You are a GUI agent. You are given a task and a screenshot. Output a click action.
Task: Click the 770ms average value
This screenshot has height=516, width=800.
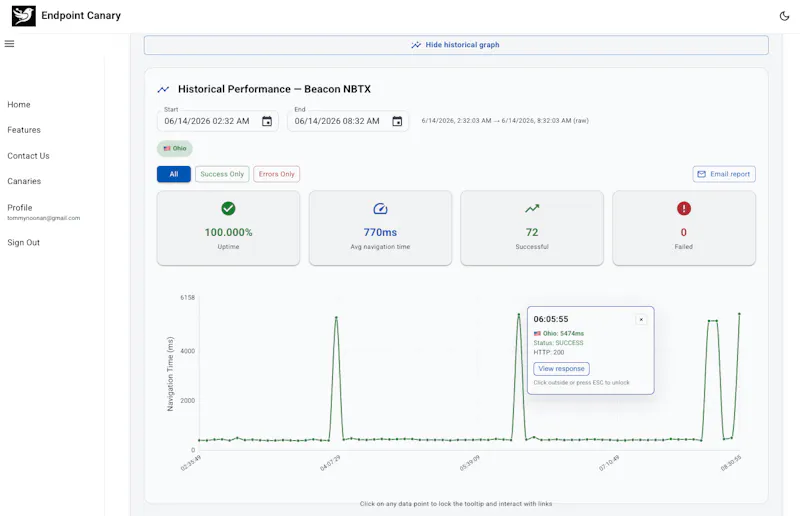(380, 232)
